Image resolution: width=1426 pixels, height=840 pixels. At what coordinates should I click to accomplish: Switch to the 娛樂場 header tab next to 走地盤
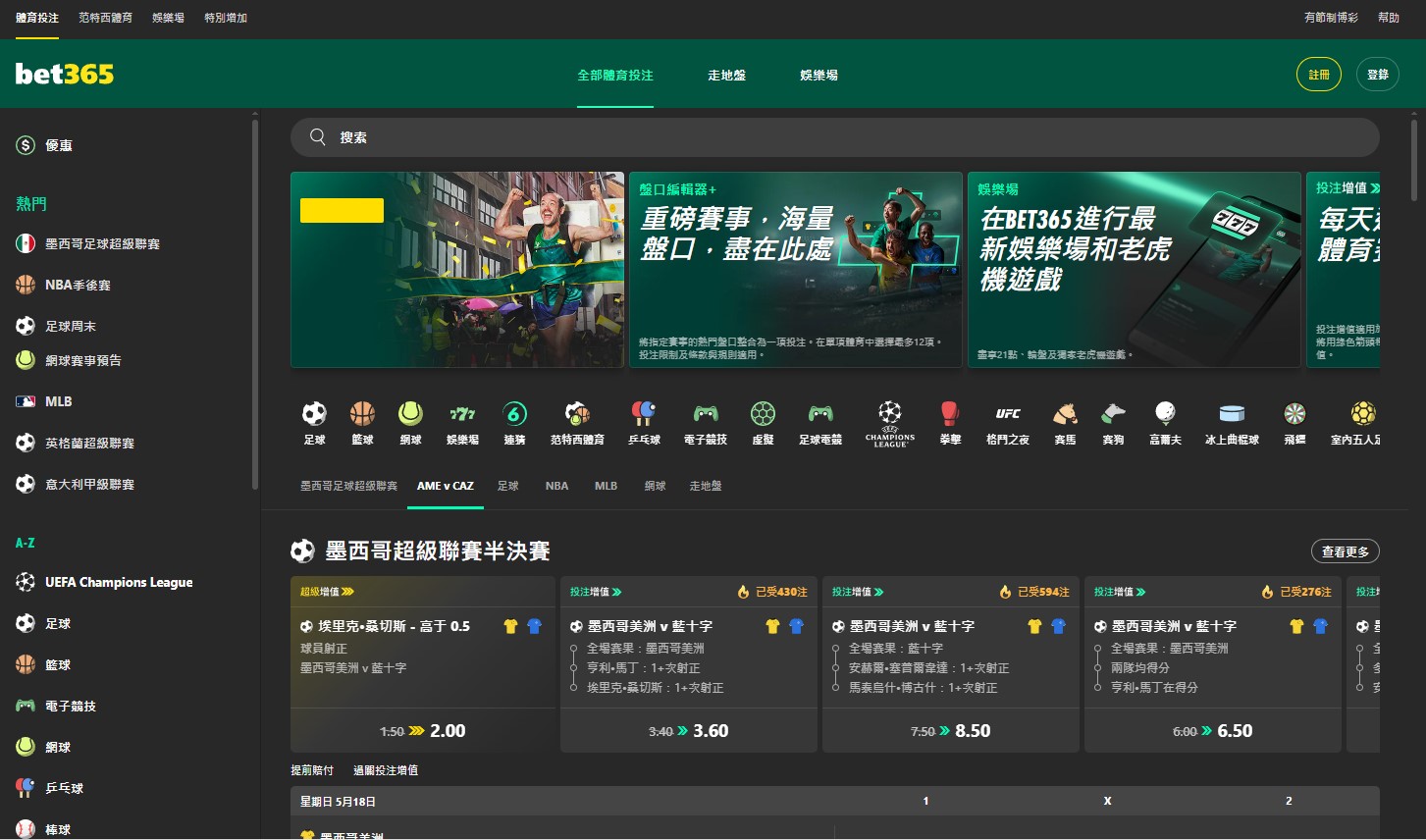tap(819, 75)
